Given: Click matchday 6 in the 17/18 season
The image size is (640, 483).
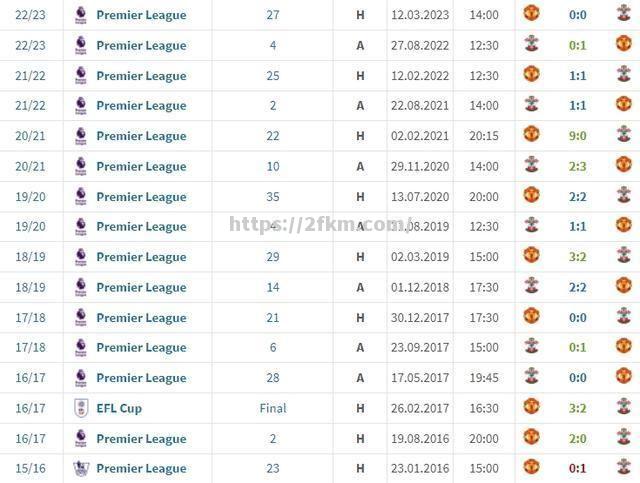Looking at the screenshot, I should pyautogui.click(x=273, y=347).
